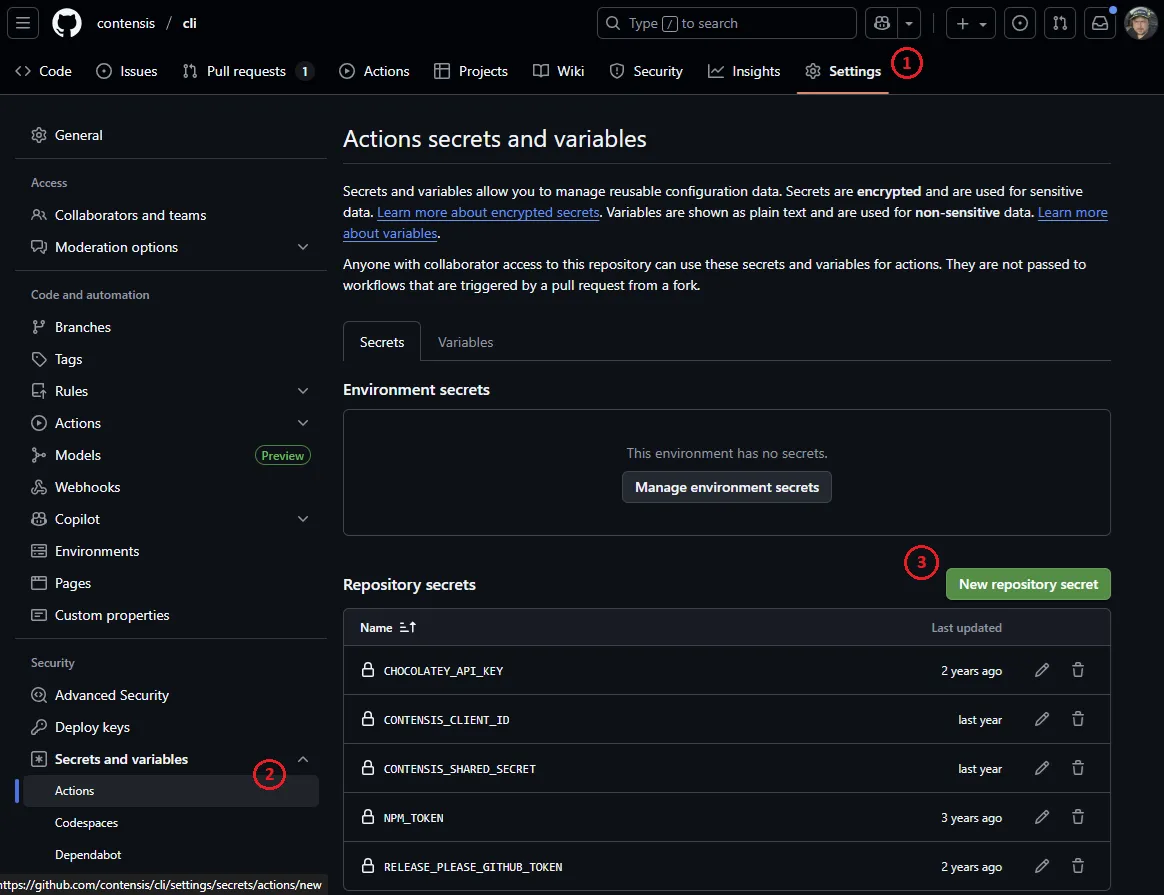Screen dimensions: 1164x895
Task: Open the Pull requests tab
Action: [247, 71]
